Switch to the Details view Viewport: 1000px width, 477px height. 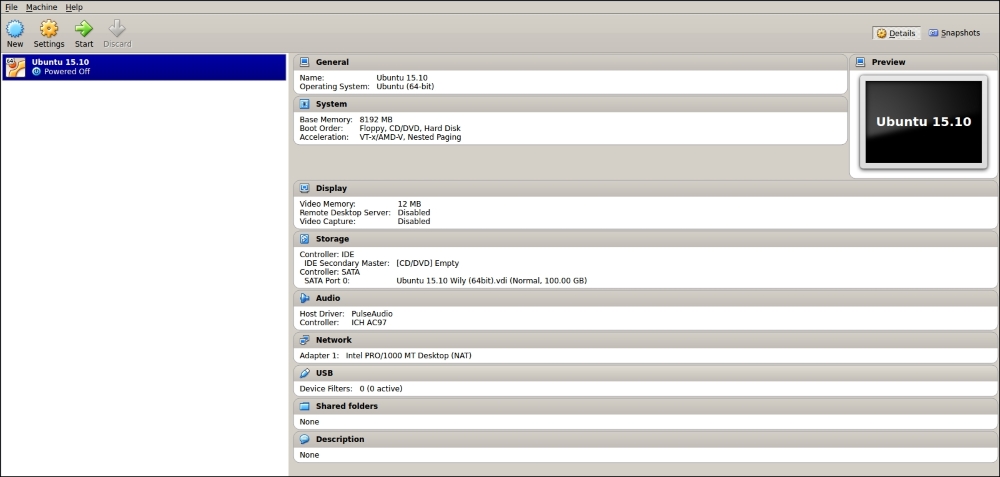[896, 33]
